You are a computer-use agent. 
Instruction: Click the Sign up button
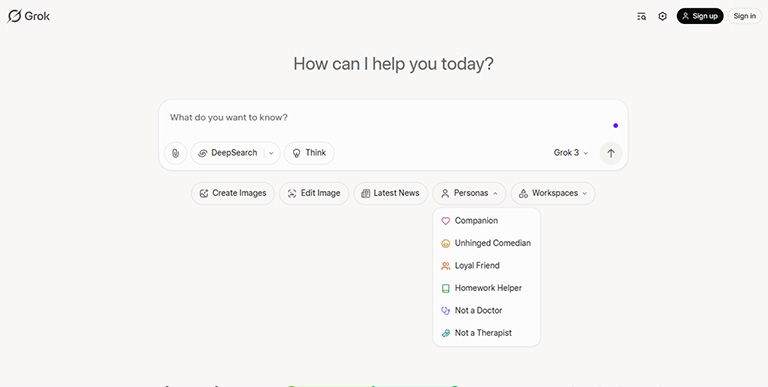pos(700,16)
